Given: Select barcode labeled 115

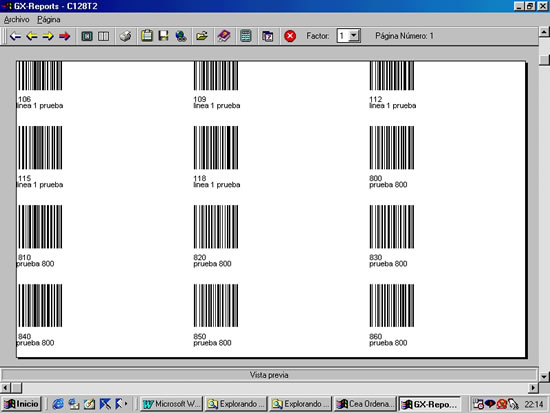Looking at the screenshot, I should pyautogui.click(x=40, y=147).
